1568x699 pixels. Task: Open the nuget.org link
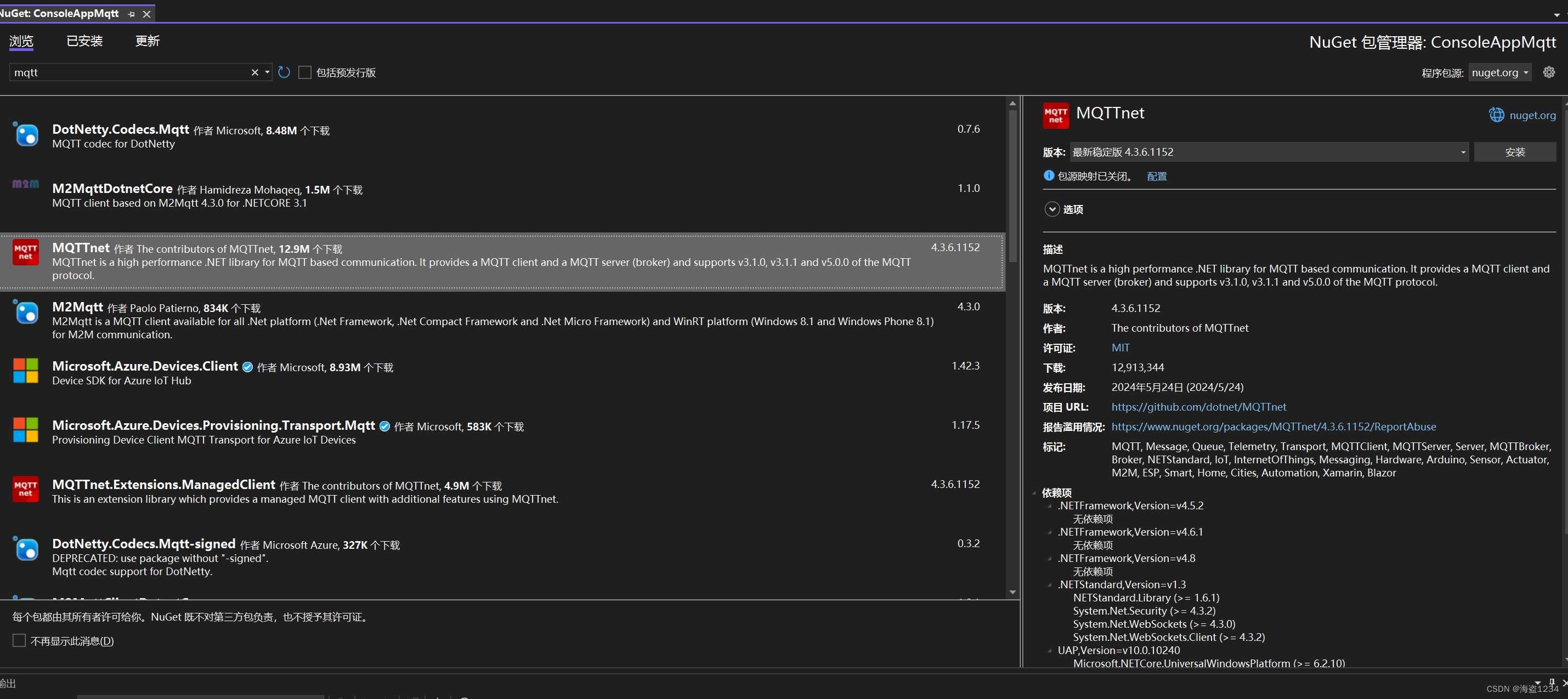[x=1532, y=115]
